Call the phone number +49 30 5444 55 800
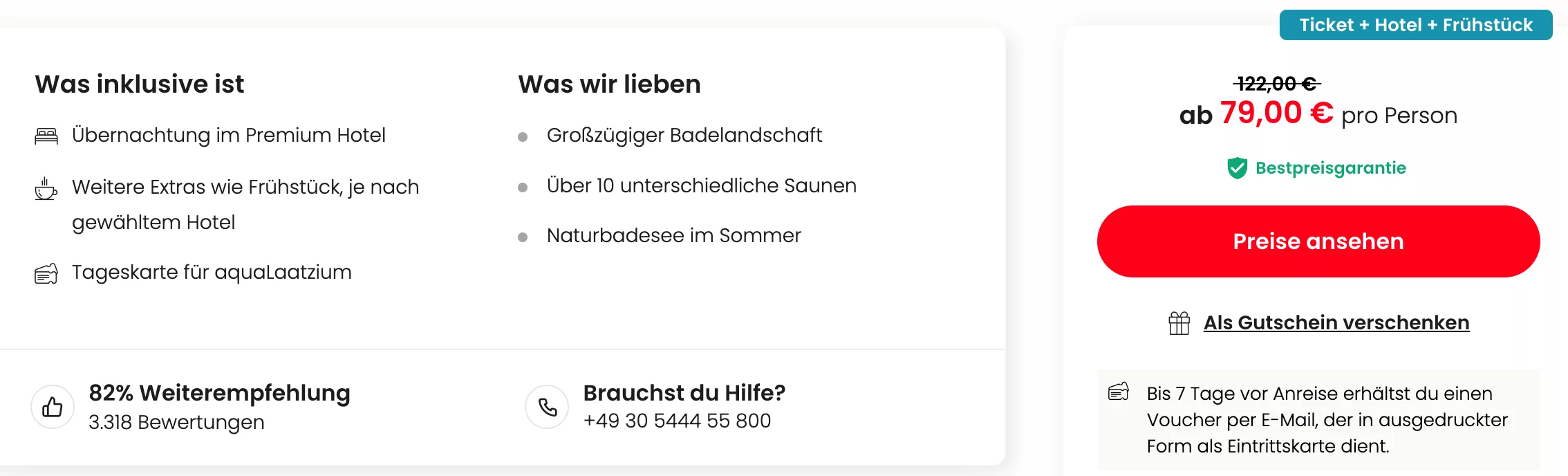The width and height of the screenshot is (1568, 476). point(677,421)
